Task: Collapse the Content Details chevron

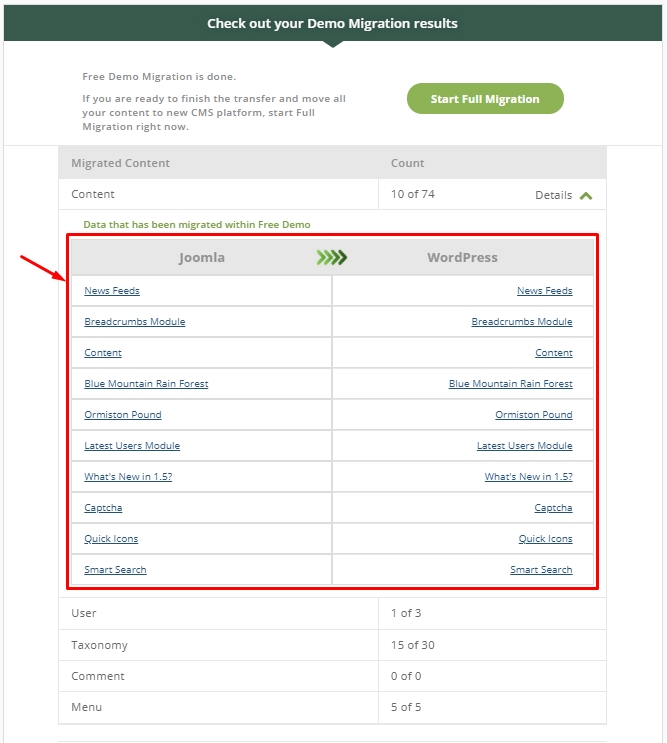Action: point(586,196)
